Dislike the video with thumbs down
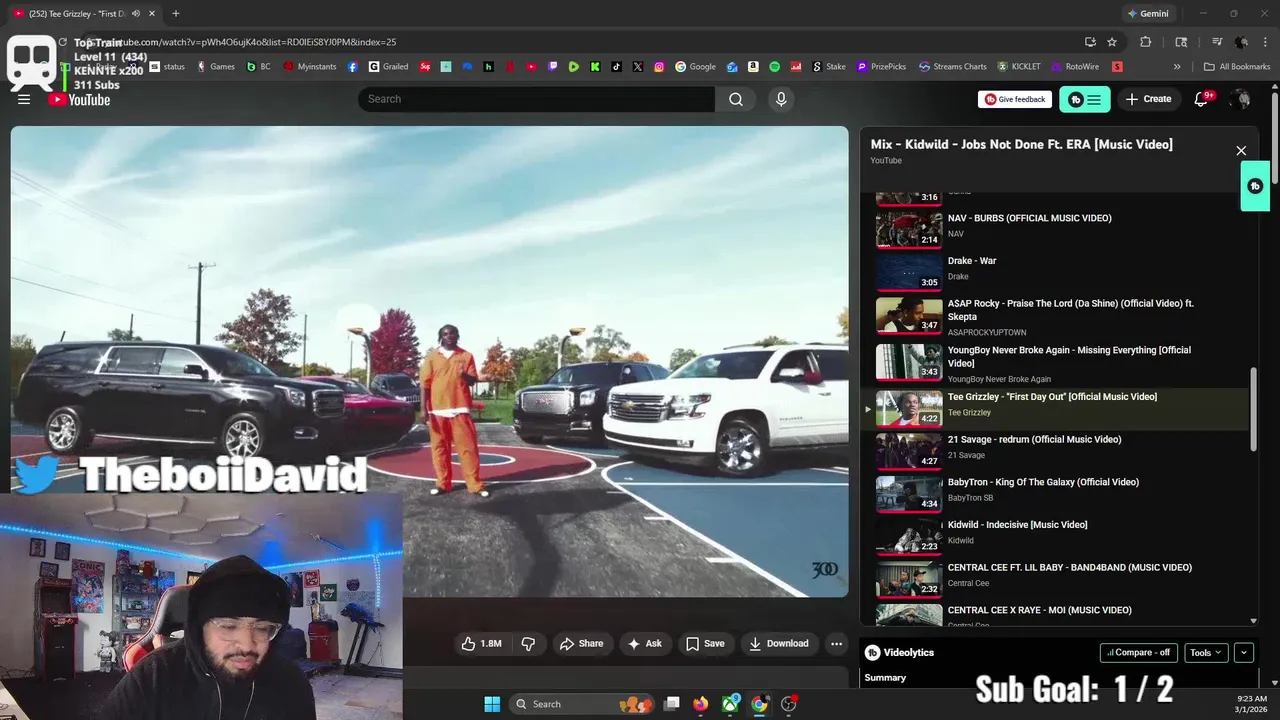Screen dimensions: 1280x720 point(528,644)
